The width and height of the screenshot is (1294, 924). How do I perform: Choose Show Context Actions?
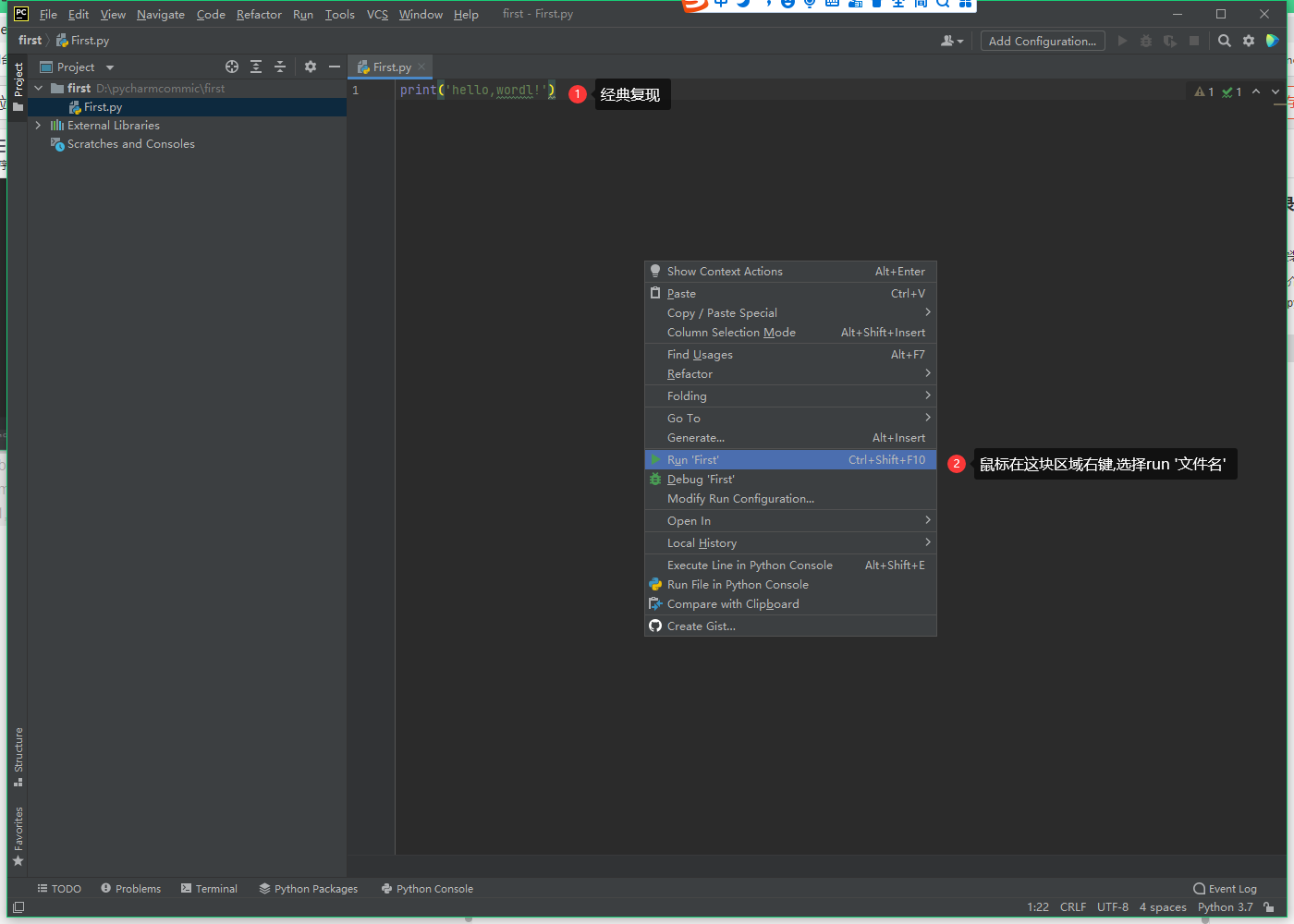click(790, 272)
